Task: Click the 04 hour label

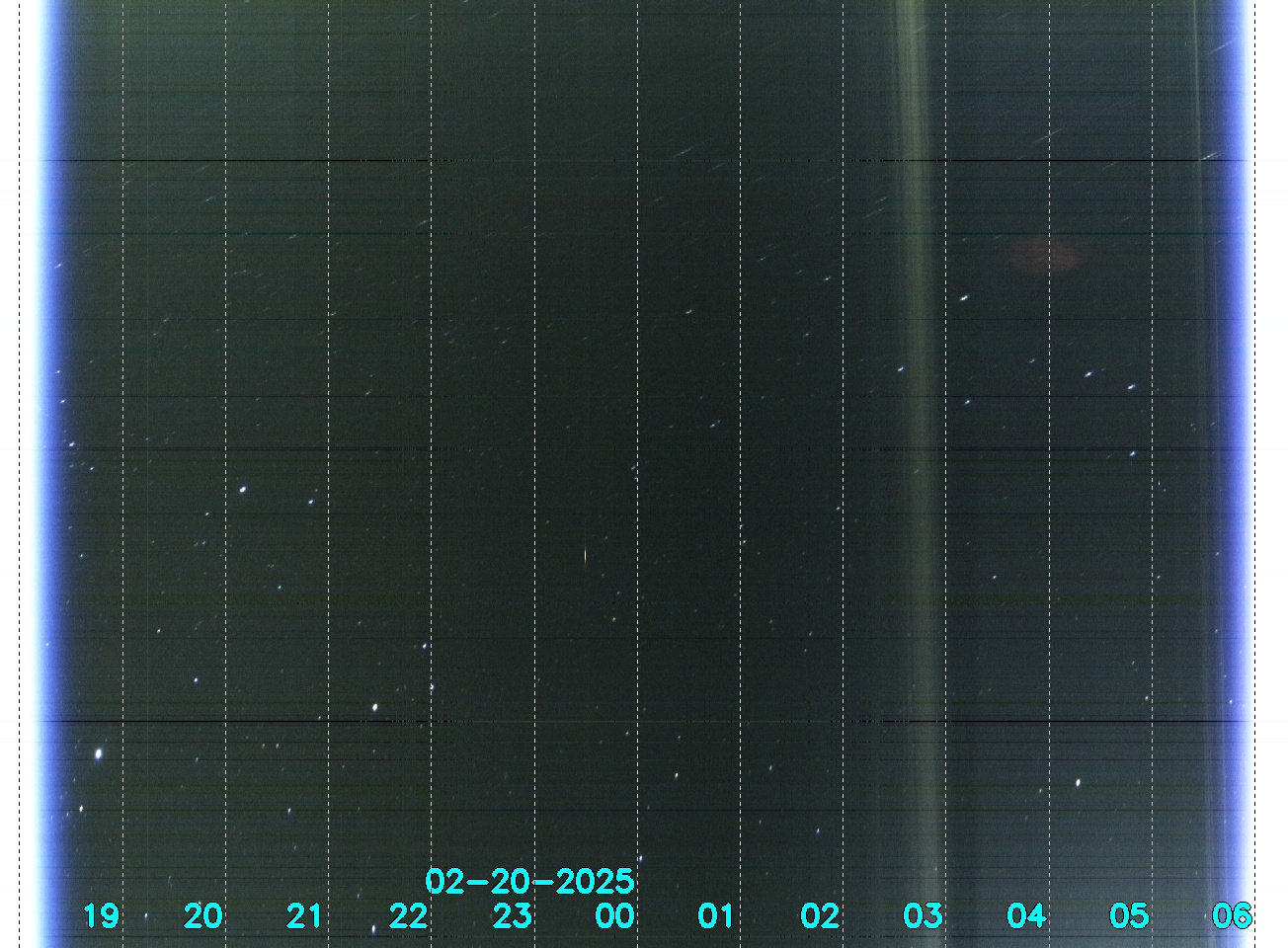Action: (x=1025, y=915)
